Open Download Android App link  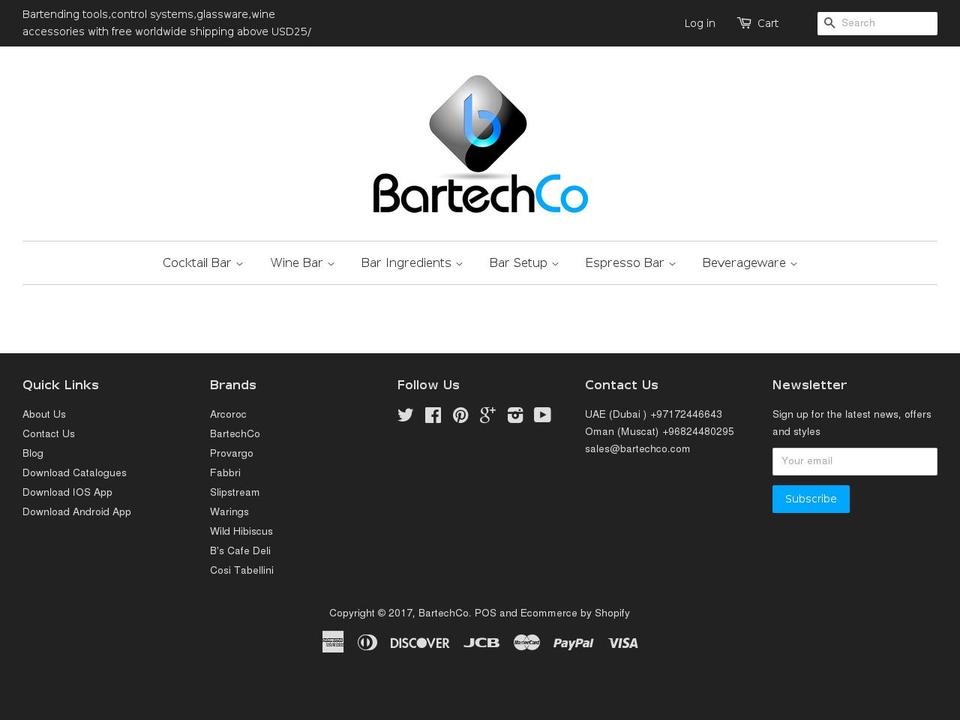tap(77, 512)
